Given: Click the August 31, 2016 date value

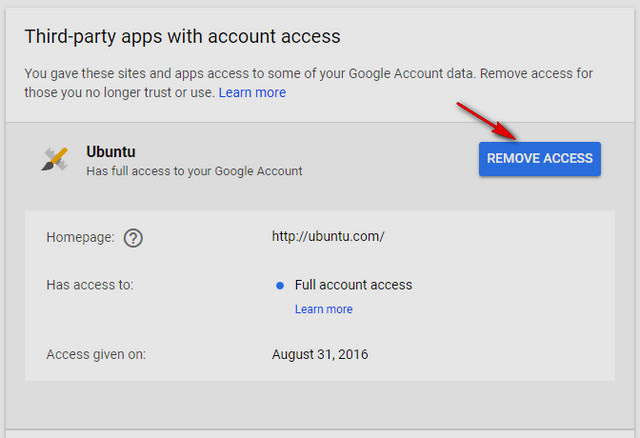Looking at the screenshot, I should click(x=320, y=354).
